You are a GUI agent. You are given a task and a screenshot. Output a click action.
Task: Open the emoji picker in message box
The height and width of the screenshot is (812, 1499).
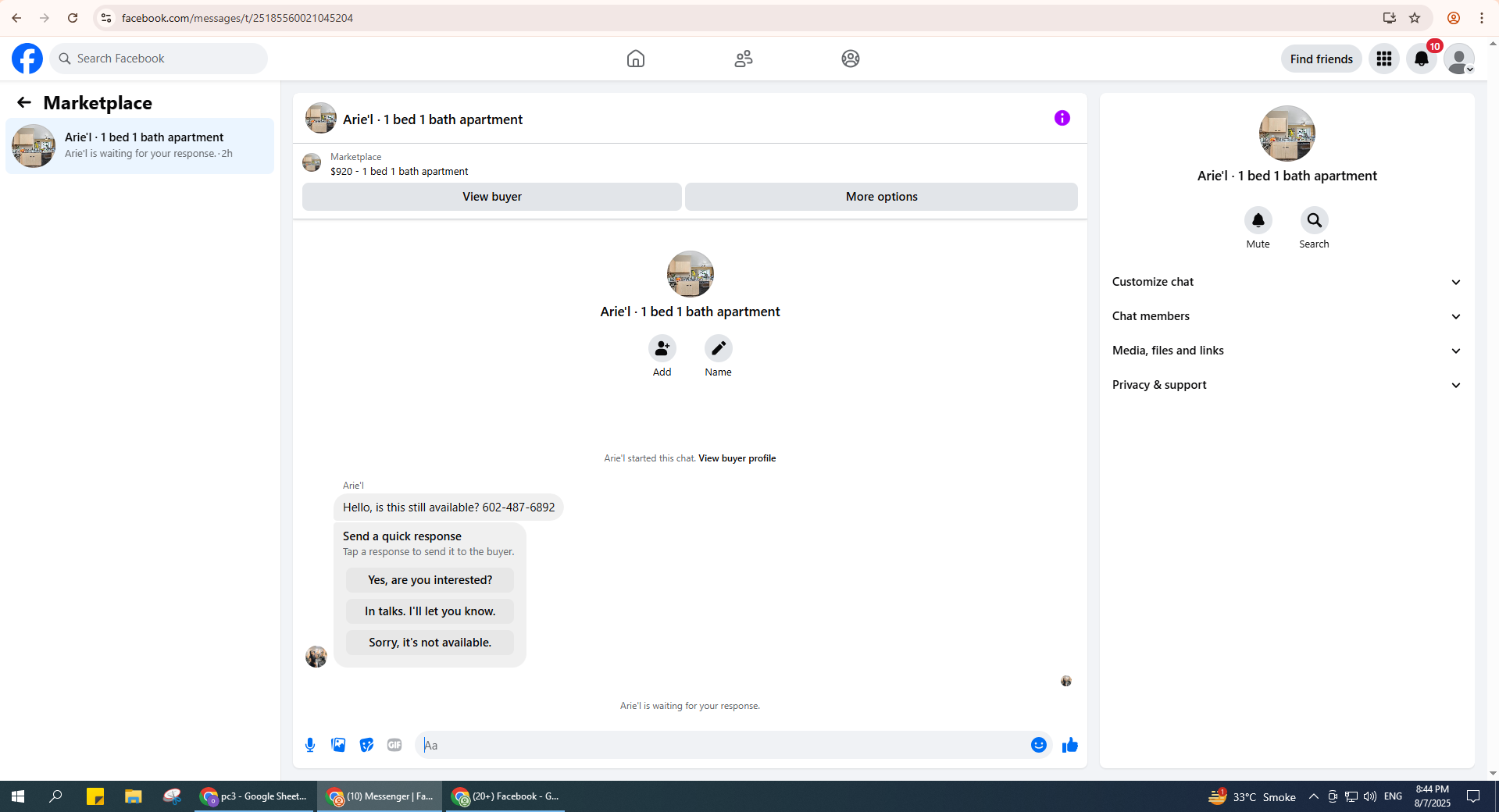tap(1039, 745)
